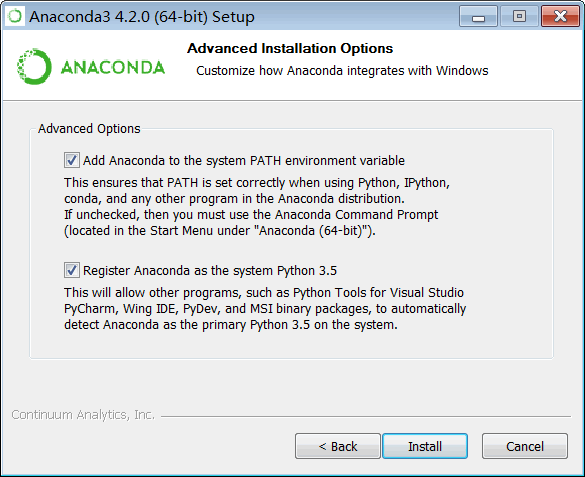The width and height of the screenshot is (585, 477).
Task: Click the description mentioning PyCharm and Wing IDE
Action: point(265,309)
